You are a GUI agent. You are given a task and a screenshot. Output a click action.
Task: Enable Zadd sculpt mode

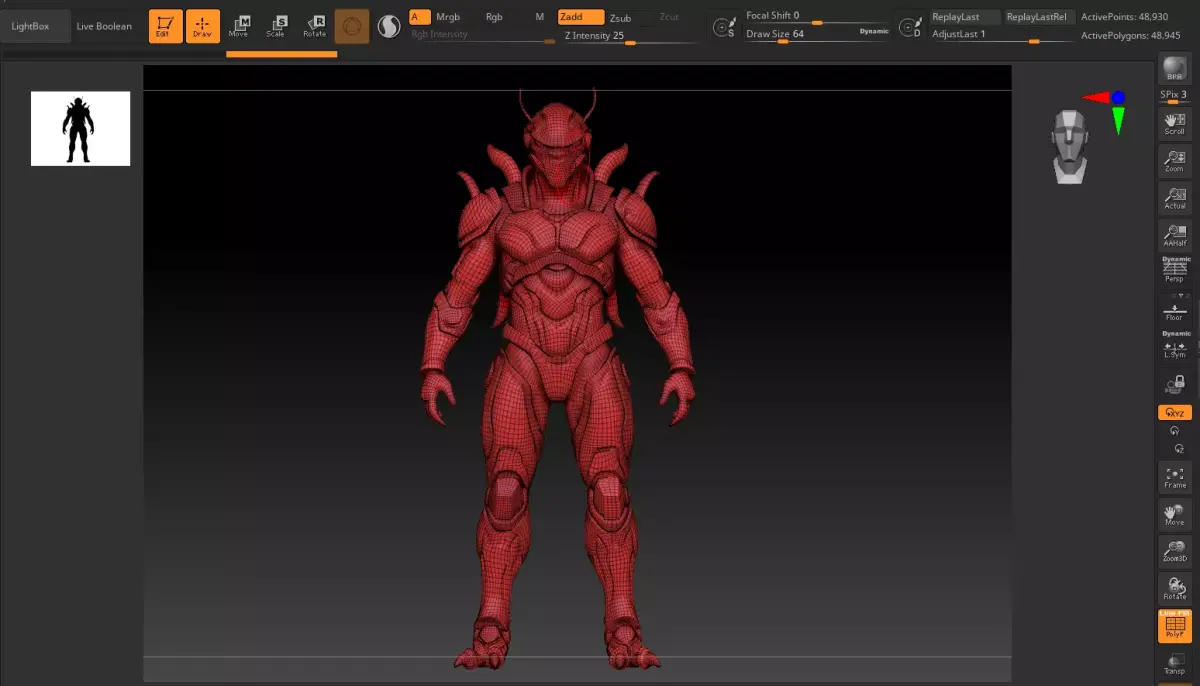click(580, 17)
